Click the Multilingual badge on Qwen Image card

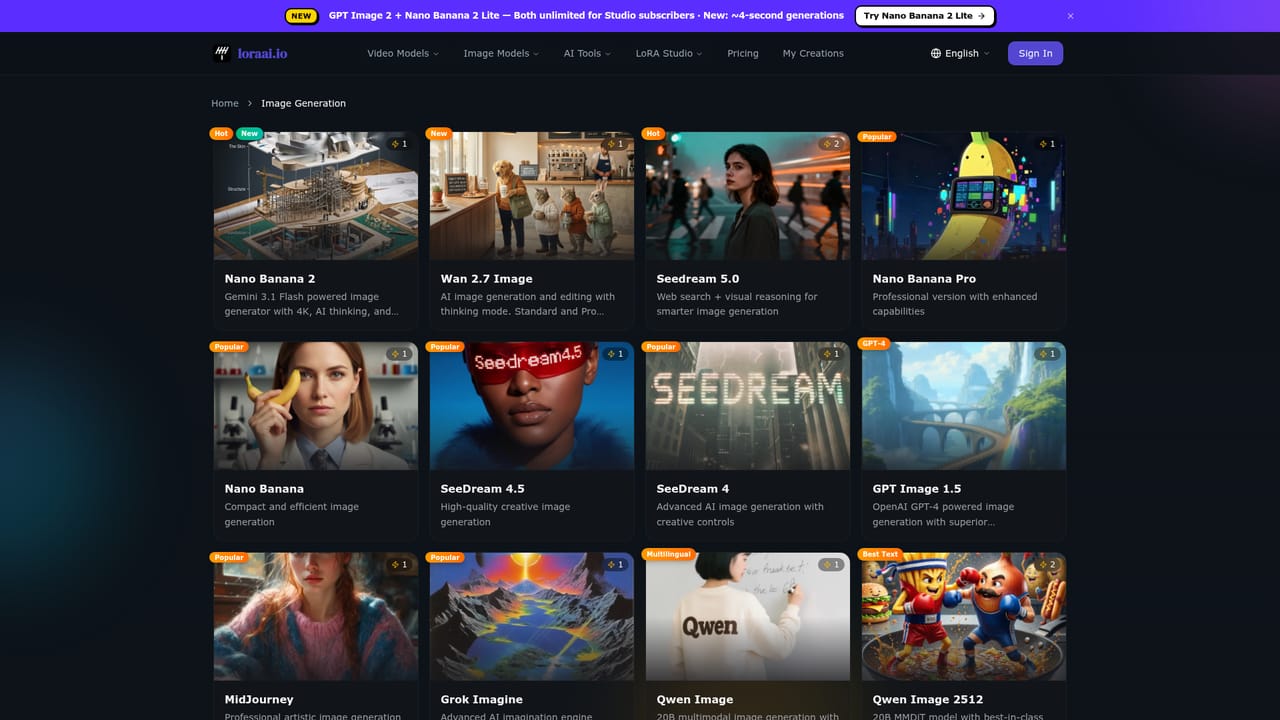click(669, 554)
